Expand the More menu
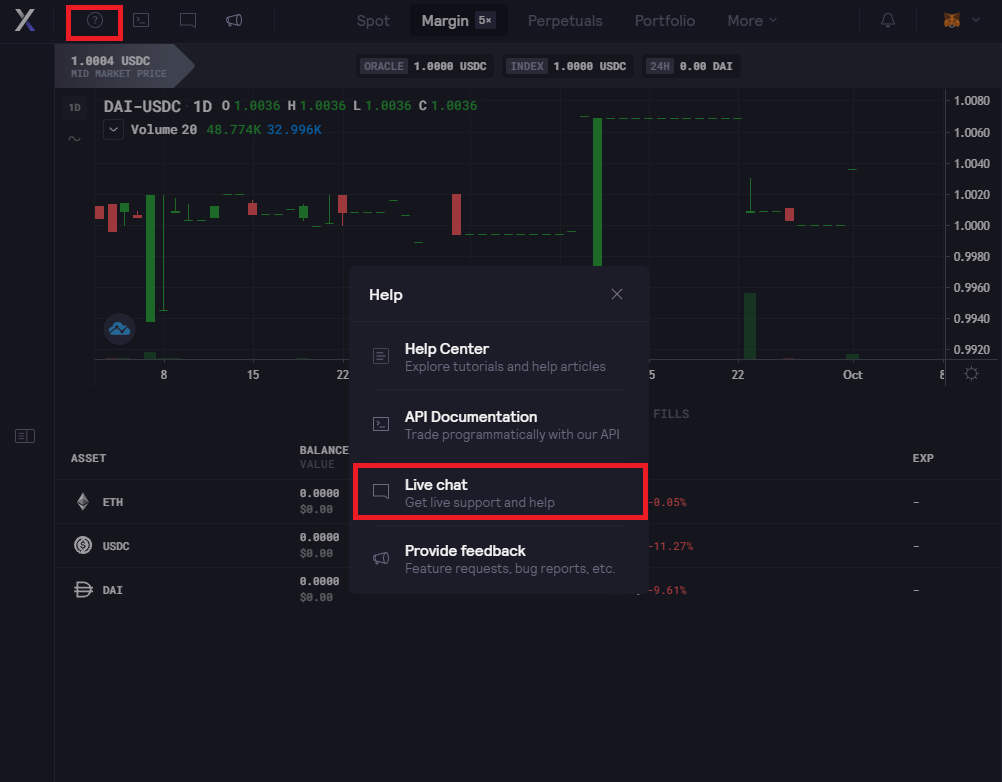Image resolution: width=1002 pixels, height=782 pixels. pos(752,20)
